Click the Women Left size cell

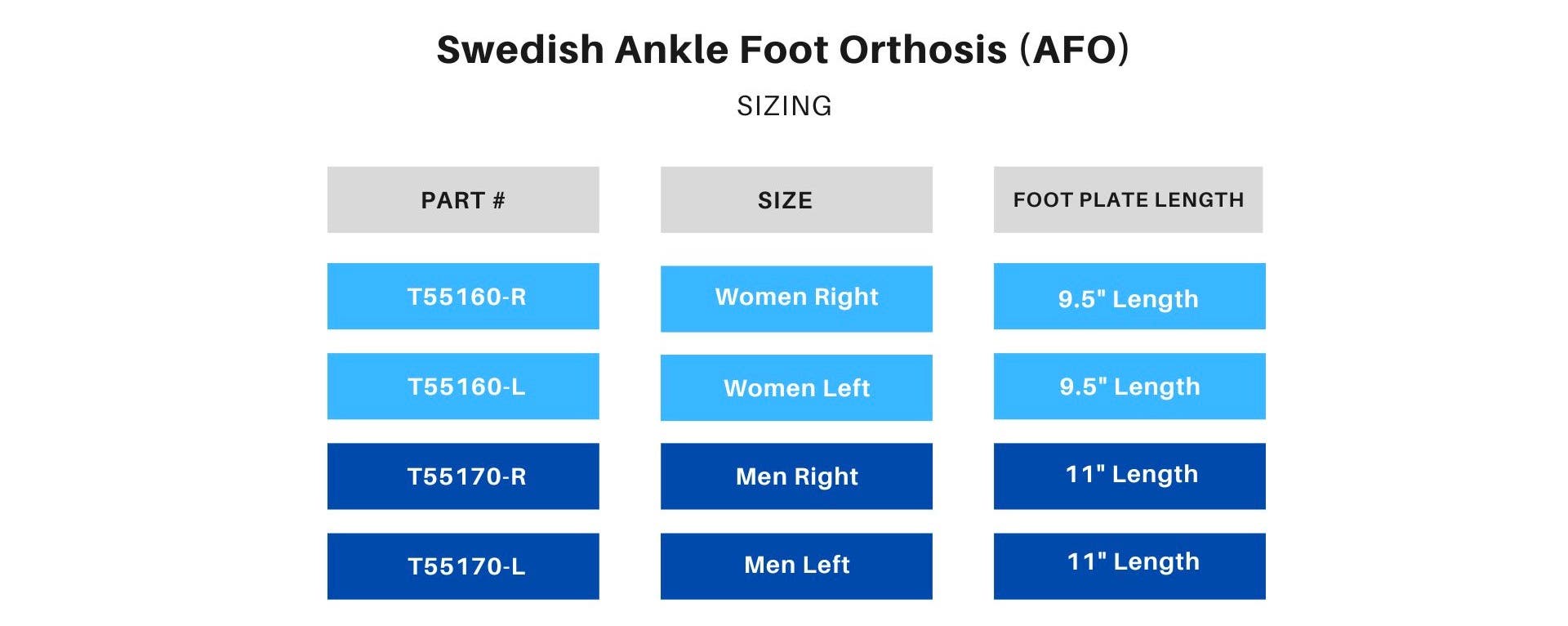tap(796, 387)
